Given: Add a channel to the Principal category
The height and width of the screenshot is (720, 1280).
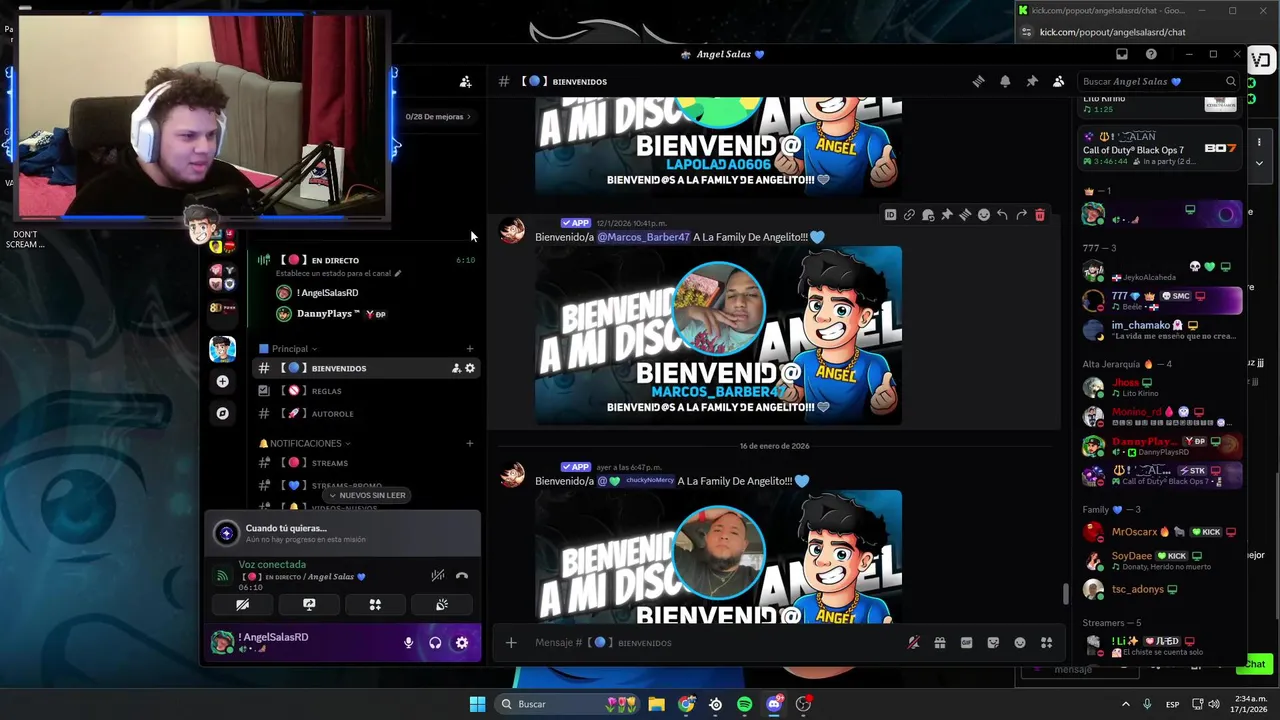Looking at the screenshot, I should pyautogui.click(x=470, y=349).
